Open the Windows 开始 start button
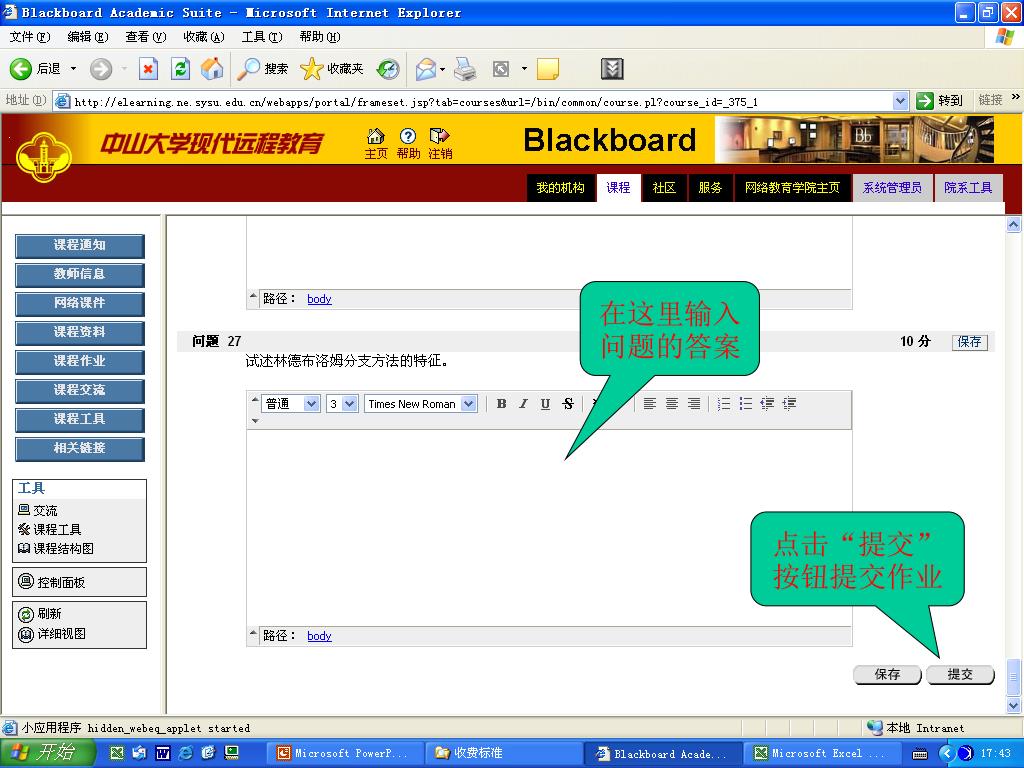Screen dimensions: 1024x768 point(48,754)
